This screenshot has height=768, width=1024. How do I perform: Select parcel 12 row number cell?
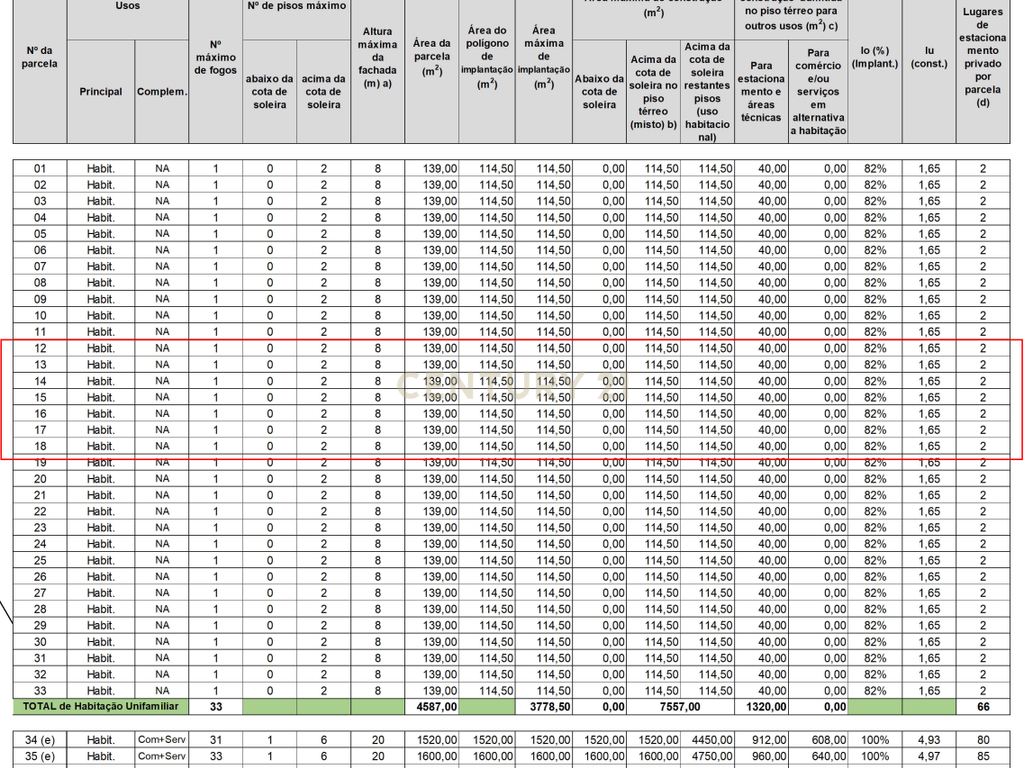click(40, 348)
